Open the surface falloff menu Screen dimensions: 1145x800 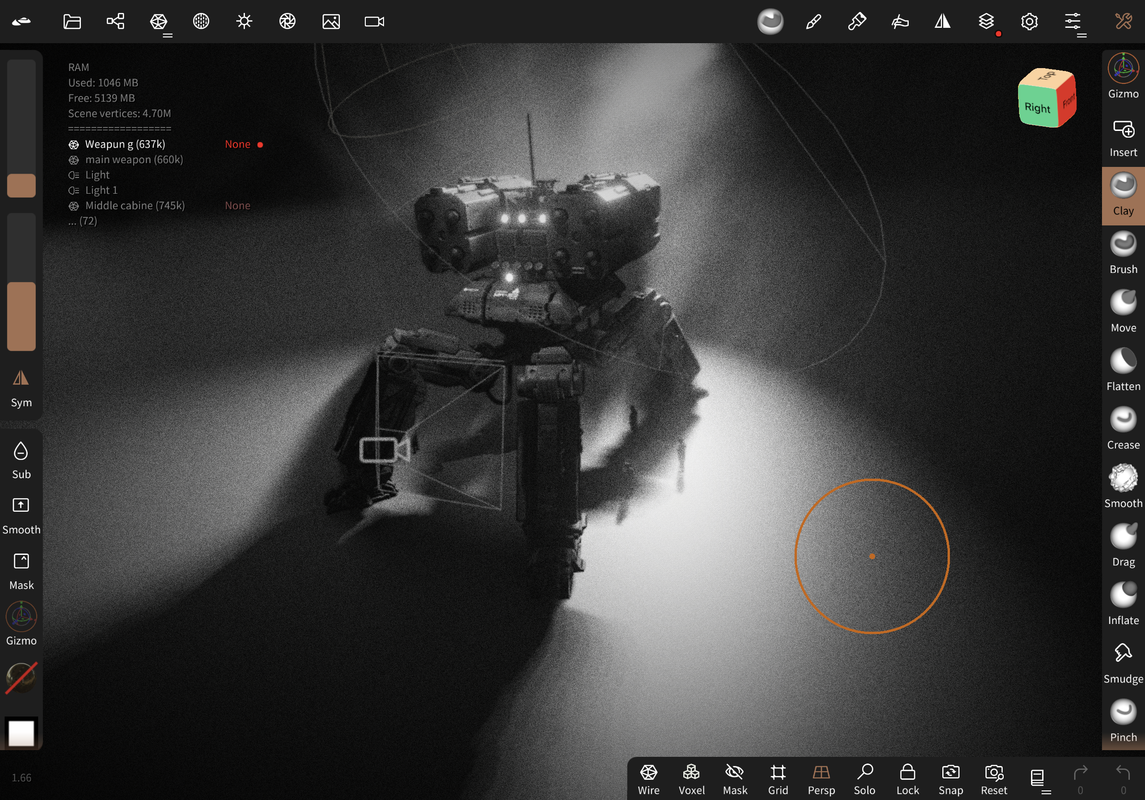click(x=900, y=21)
